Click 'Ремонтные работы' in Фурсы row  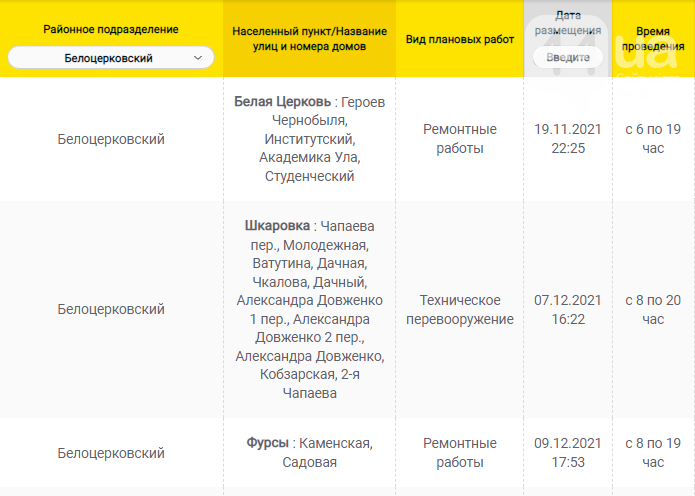pyautogui.click(x=460, y=453)
